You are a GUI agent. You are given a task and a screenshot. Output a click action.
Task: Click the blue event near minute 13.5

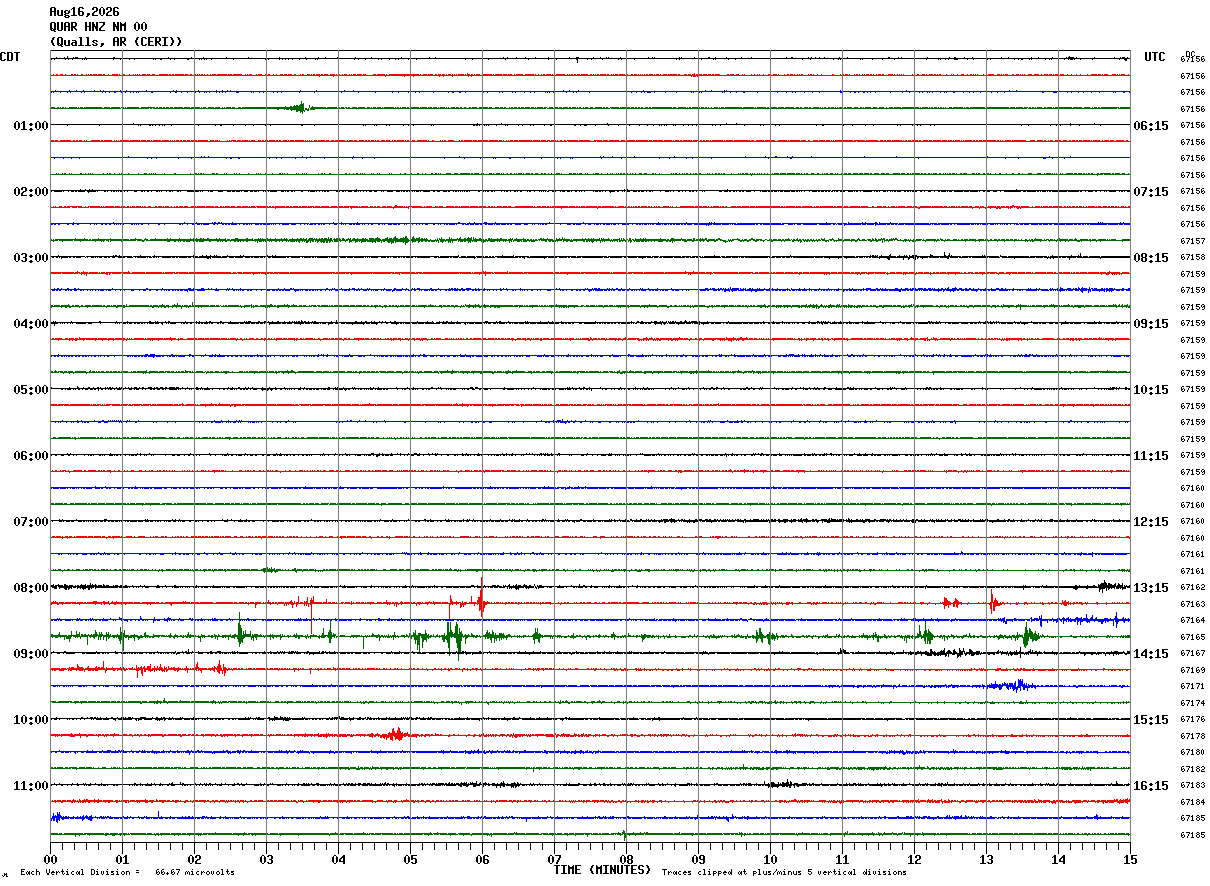[x=1012, y=685]
